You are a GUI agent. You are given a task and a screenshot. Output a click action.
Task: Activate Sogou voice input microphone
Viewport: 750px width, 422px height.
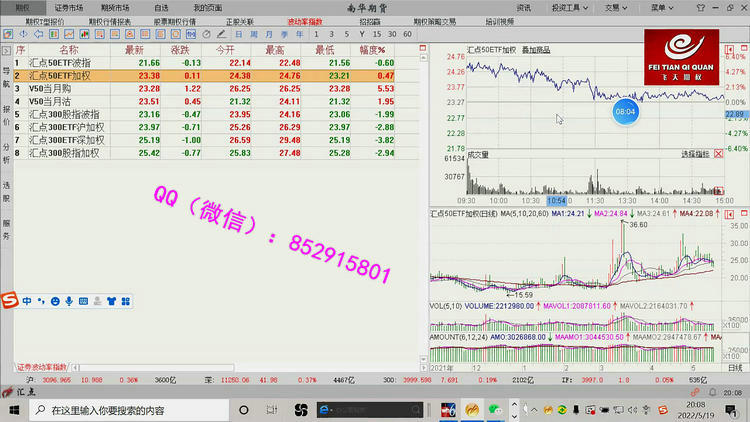coord(69,300)
